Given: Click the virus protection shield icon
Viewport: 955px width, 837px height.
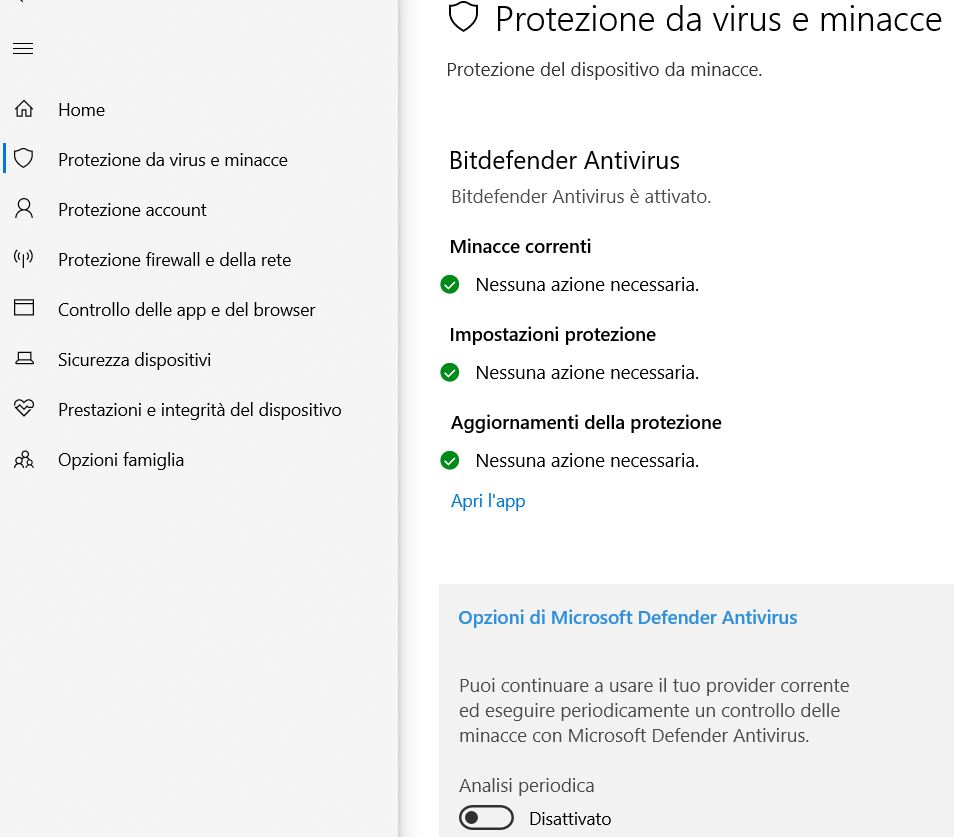Looking at the screenshot, I should click(x=24, y=159).
